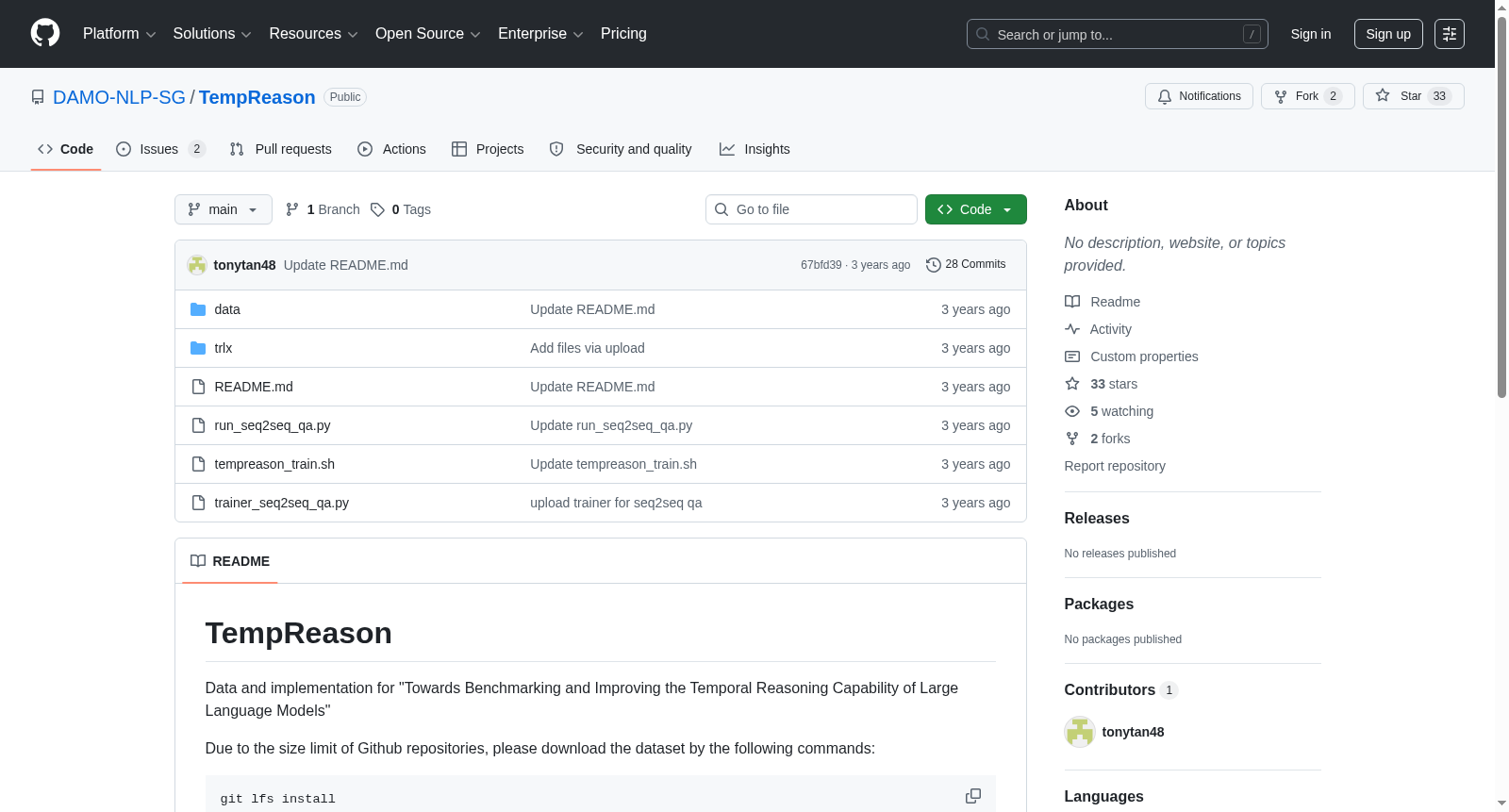The image size is (1509, 812).
Task: Click the eye icon next to watching
Action: [1072, 411]
